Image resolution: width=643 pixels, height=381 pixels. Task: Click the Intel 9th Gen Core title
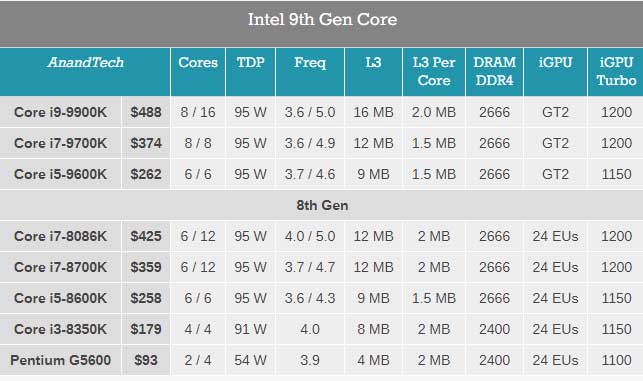point(322,20)
